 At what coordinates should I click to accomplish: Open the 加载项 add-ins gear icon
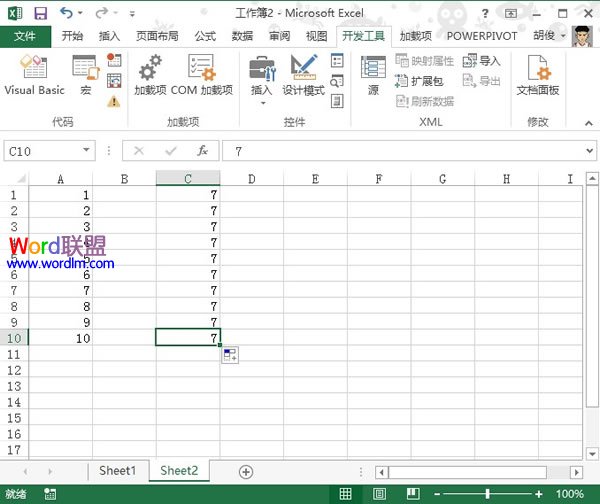pyautogui.click(x=150, y=75)
